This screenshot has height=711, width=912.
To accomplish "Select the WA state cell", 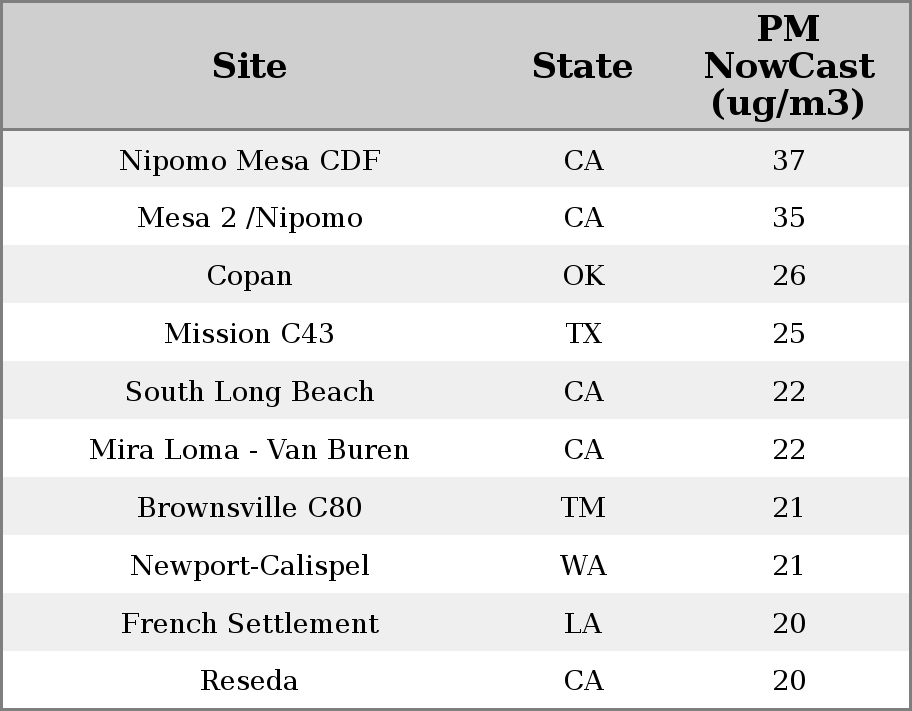I will pyautogui.click(x=583, y=566).
